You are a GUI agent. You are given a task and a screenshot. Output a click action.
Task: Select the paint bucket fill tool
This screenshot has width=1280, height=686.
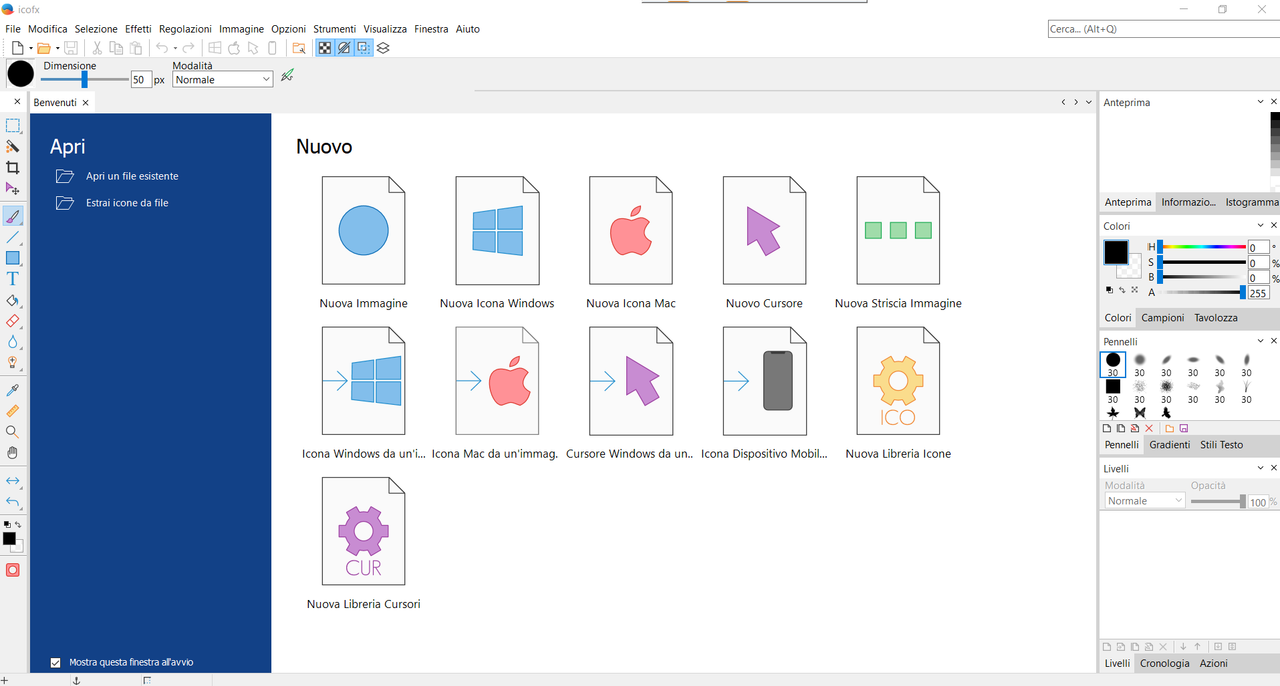click(x=13, y=300)
